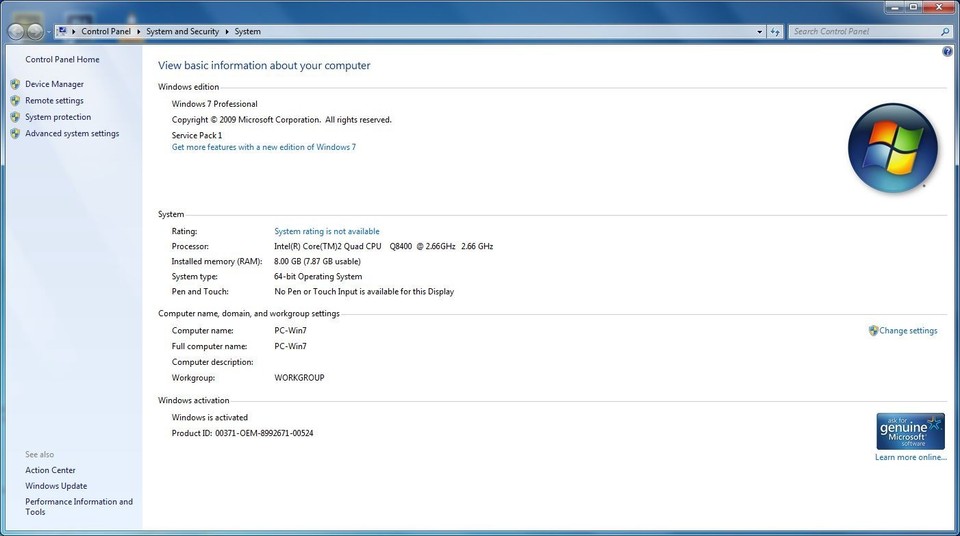
Task: Click the Back navigation arrow button
Action: pos(17,31)
